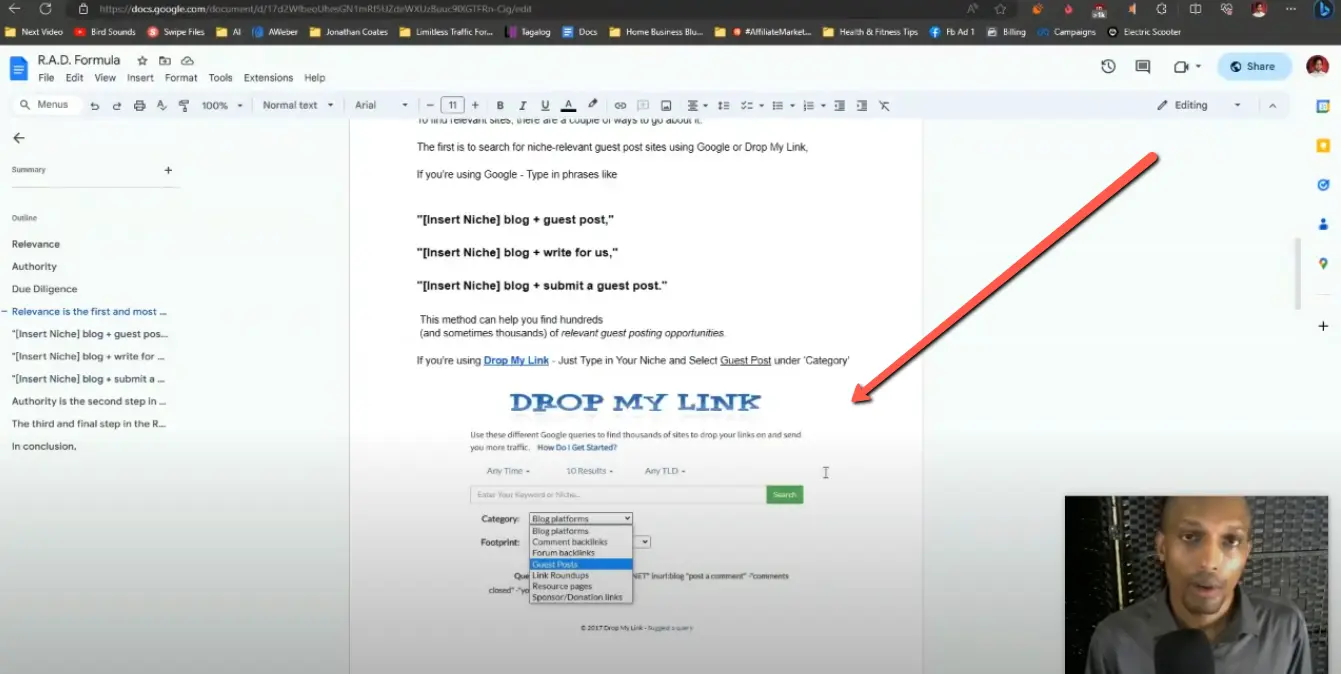Click the print icon in toolbar

click(x=139, y=105)
